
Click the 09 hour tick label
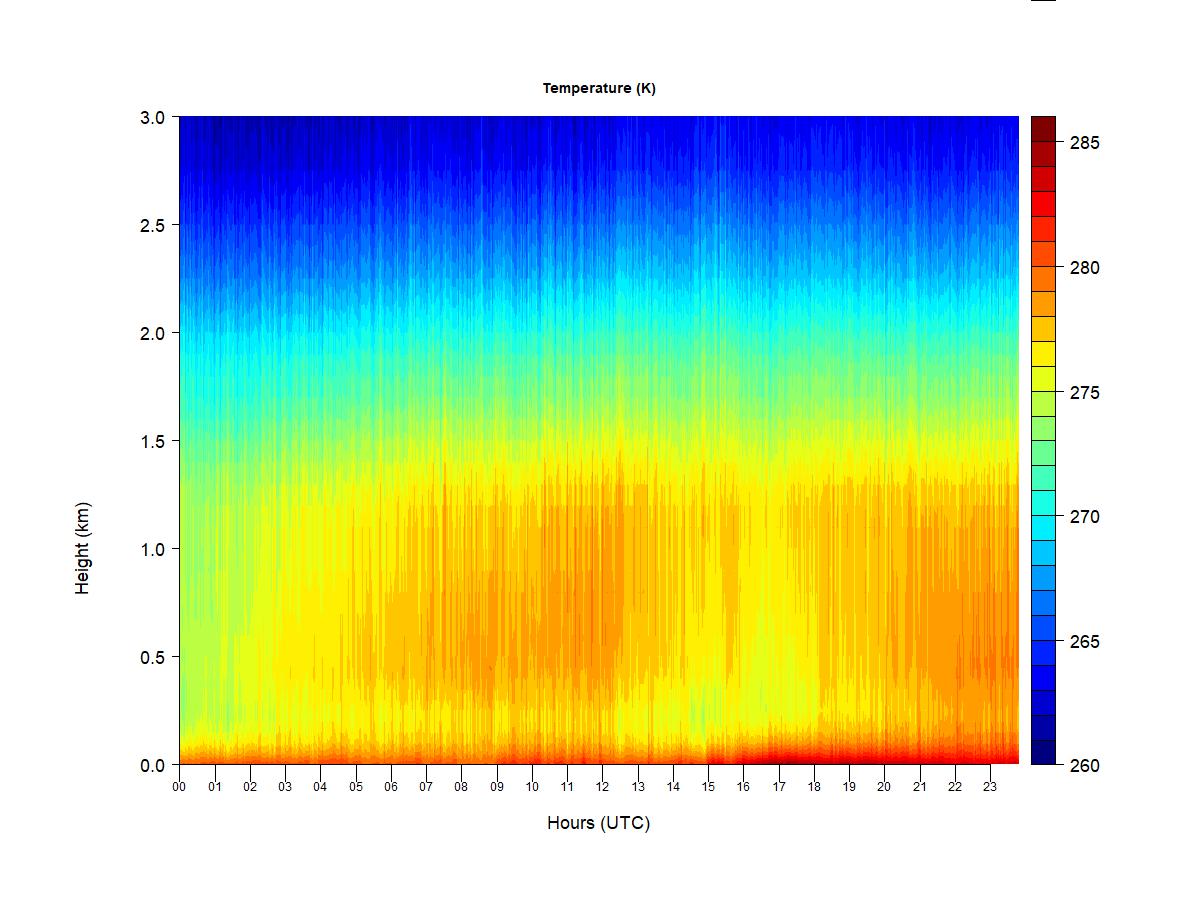click(x=496, y=787)
